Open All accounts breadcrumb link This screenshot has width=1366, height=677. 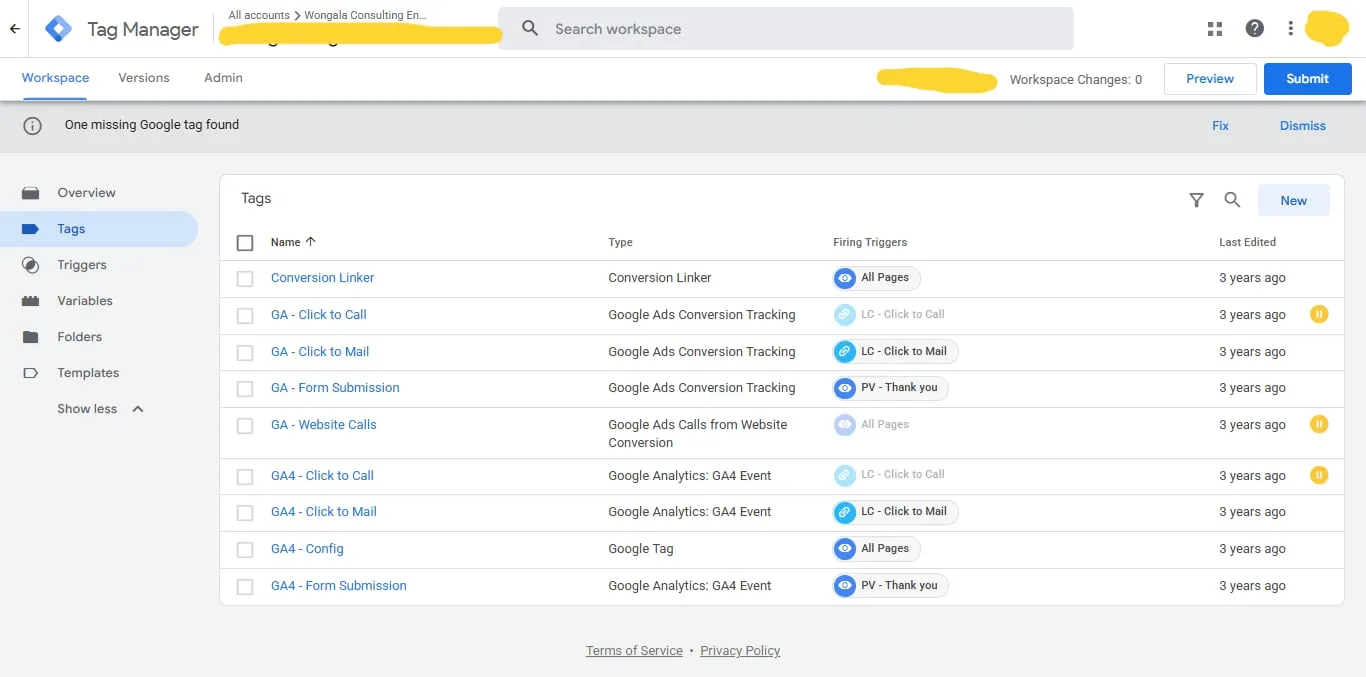[x=259, y=15]
